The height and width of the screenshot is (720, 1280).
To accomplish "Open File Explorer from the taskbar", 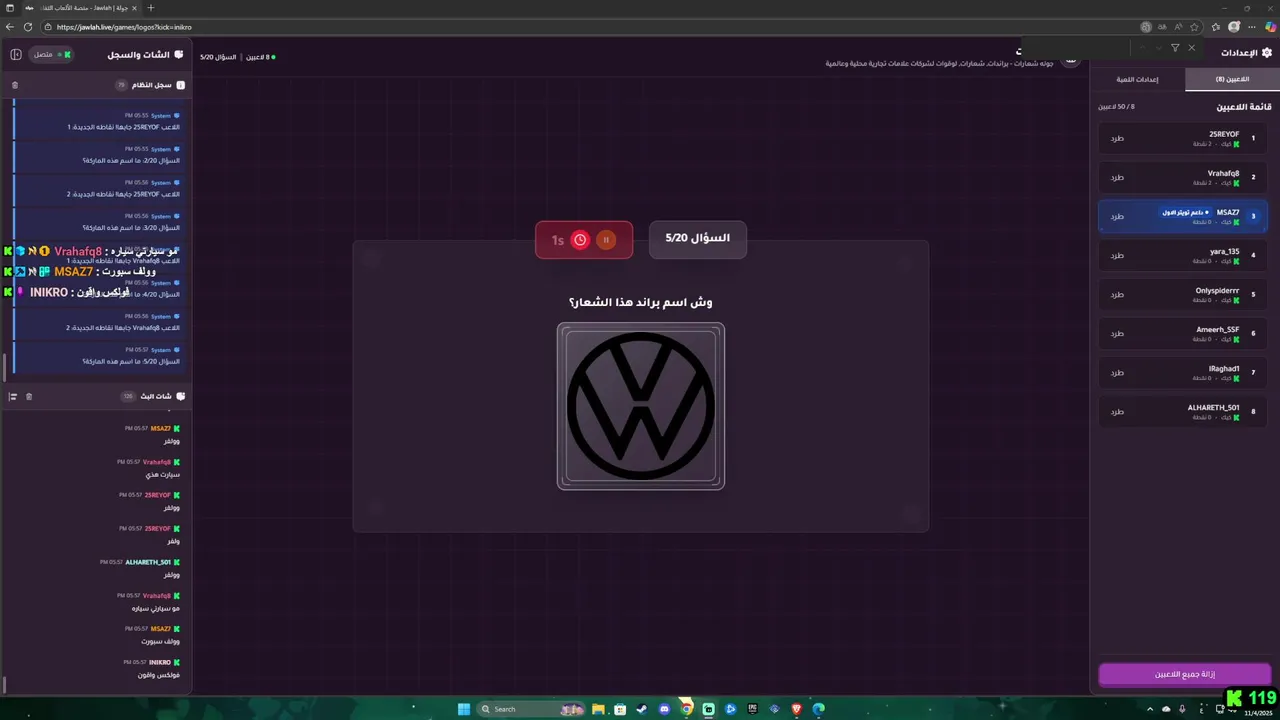I will tap(598, 709).
